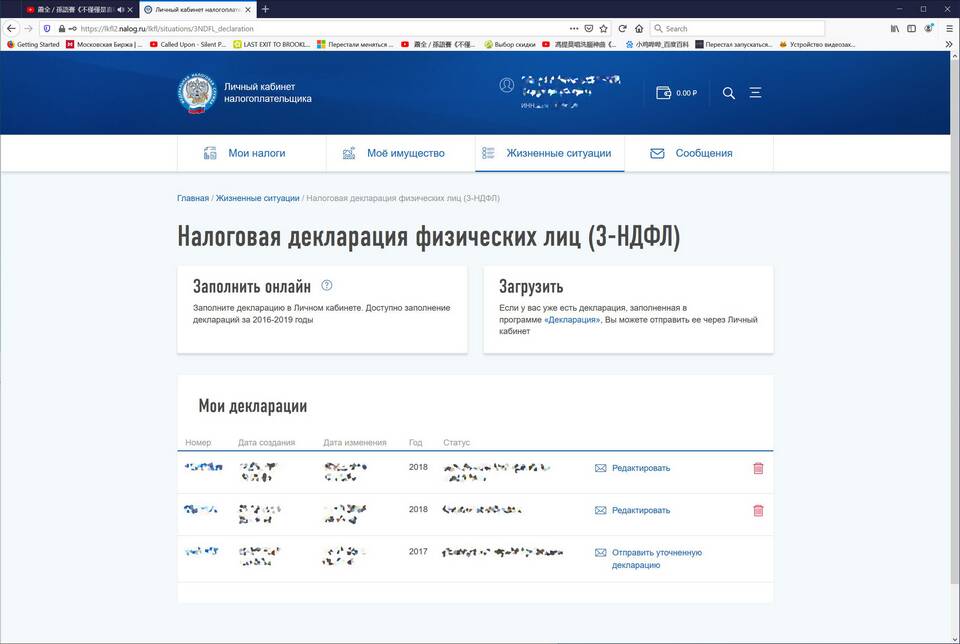Viewport: 960px width, 644px height.
Task: Go back with the browser back arrow
Action: coord(11,28)
